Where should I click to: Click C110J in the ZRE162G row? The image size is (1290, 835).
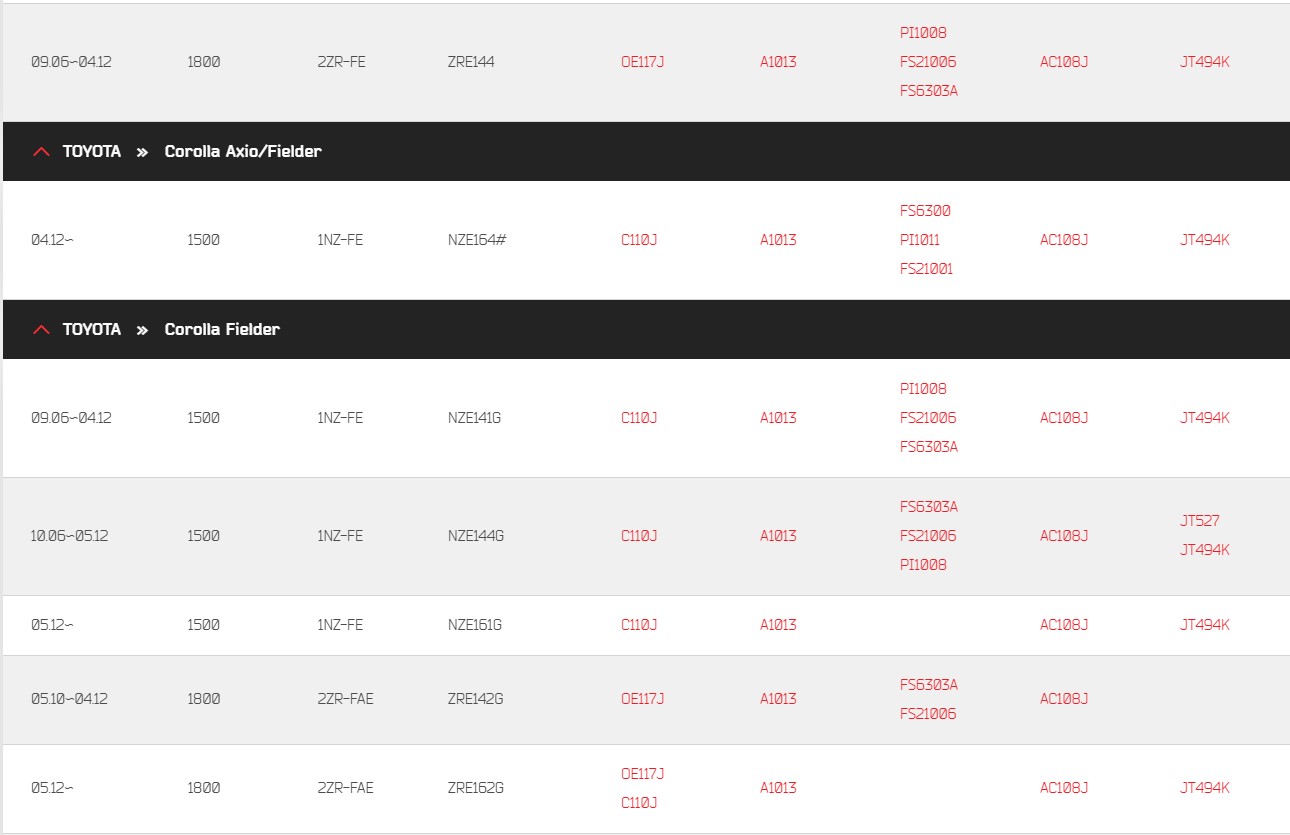(x=639, y=803)
